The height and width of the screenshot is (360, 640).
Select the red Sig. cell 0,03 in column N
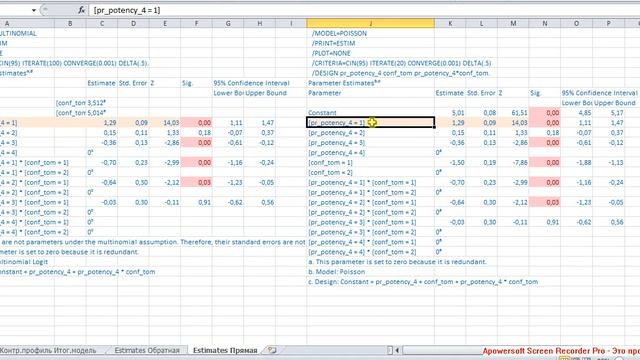pyautogui.click(x=544, y=202)
